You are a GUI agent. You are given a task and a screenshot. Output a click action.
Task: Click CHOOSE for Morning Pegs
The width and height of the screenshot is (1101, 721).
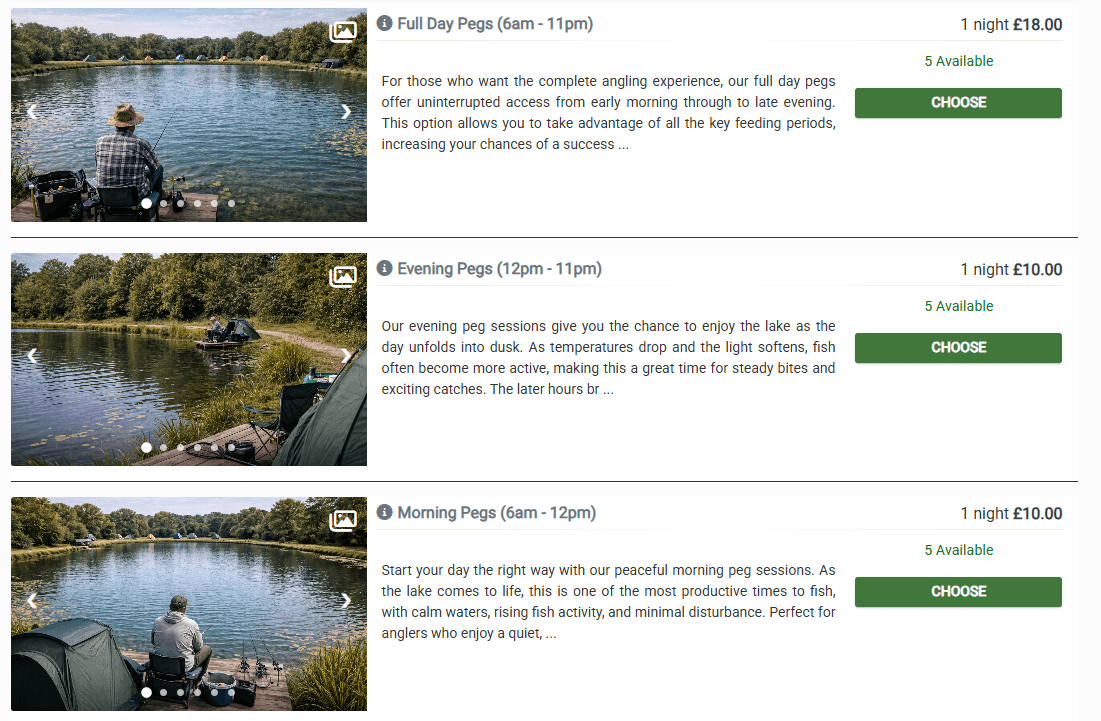[x=957, y=591]
